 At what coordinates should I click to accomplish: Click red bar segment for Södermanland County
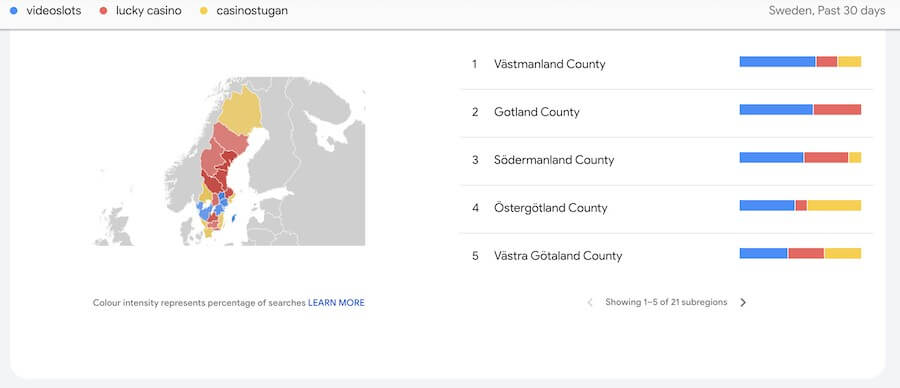click(826, 157)
